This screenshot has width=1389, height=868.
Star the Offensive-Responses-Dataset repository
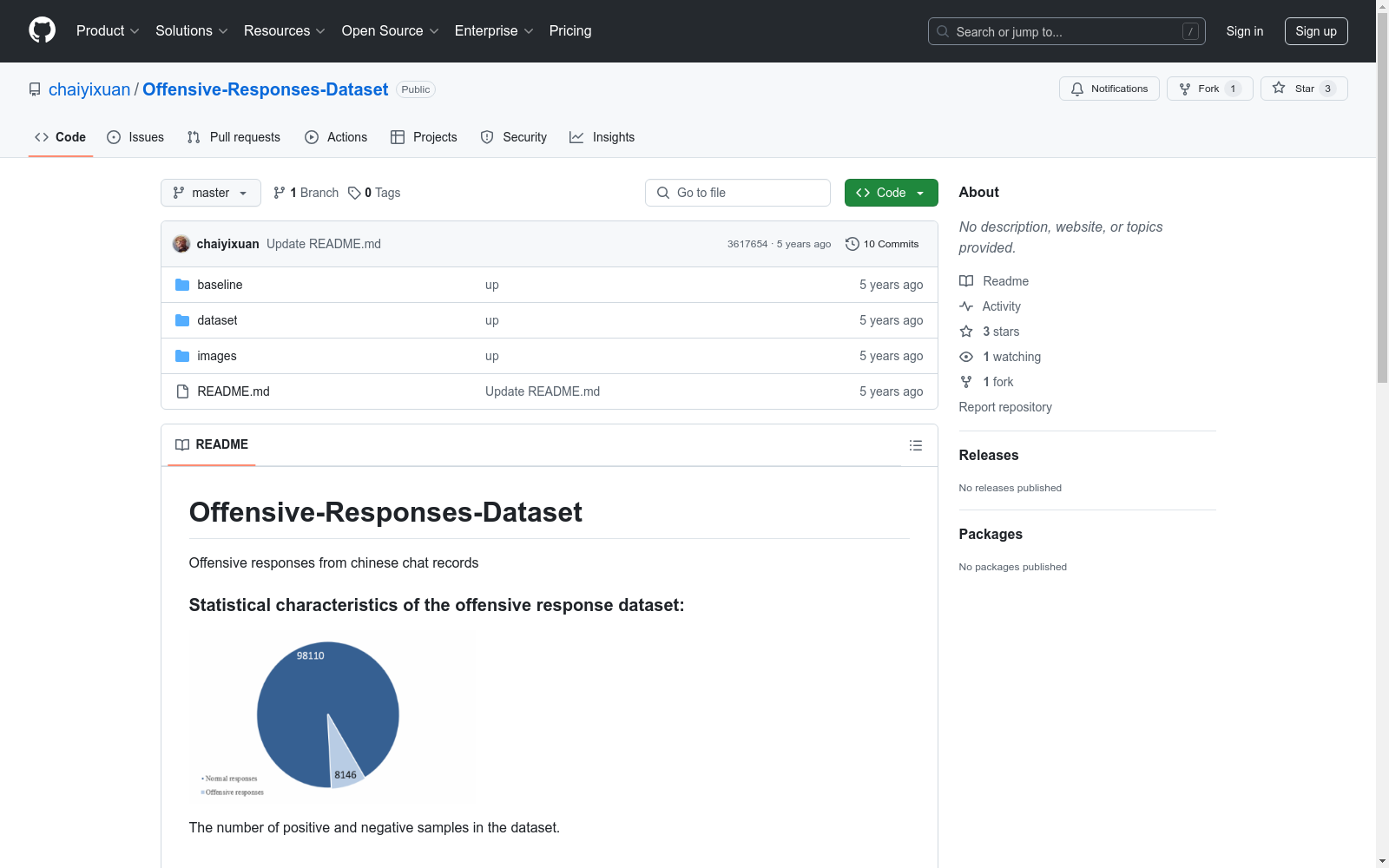coord(1303,89)
